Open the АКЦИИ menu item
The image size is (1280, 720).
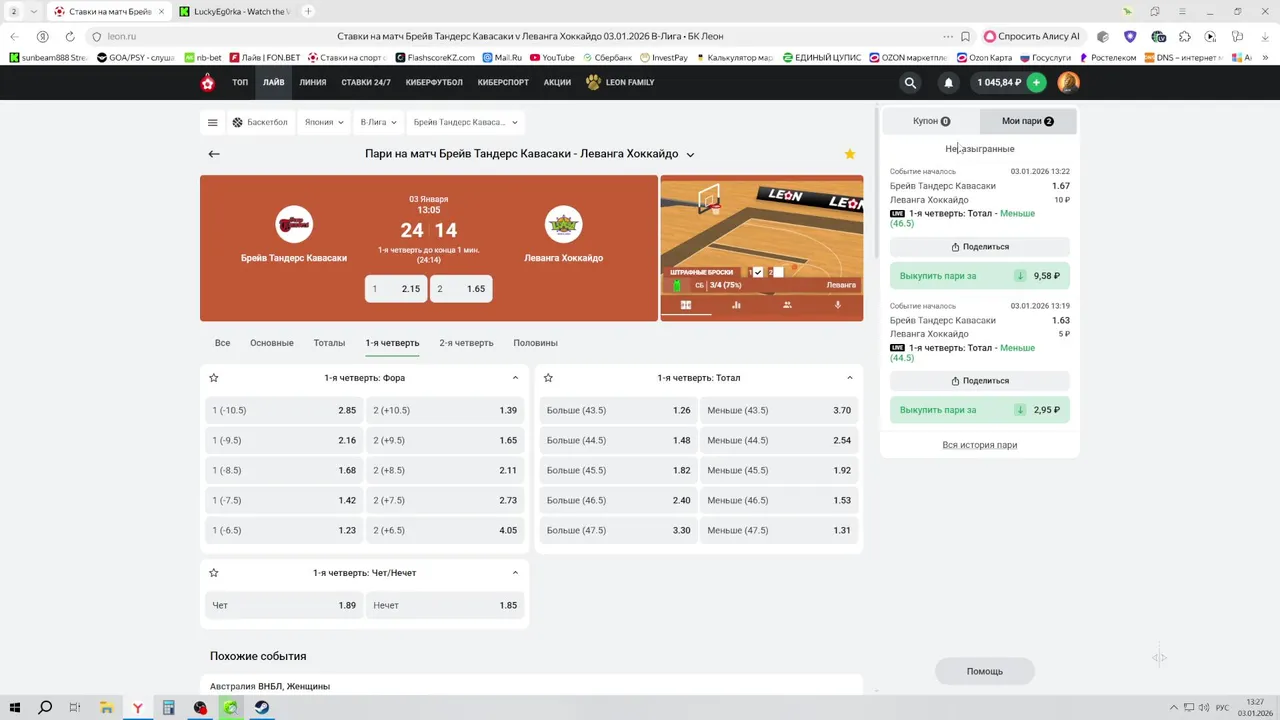[x=557, y=83]
